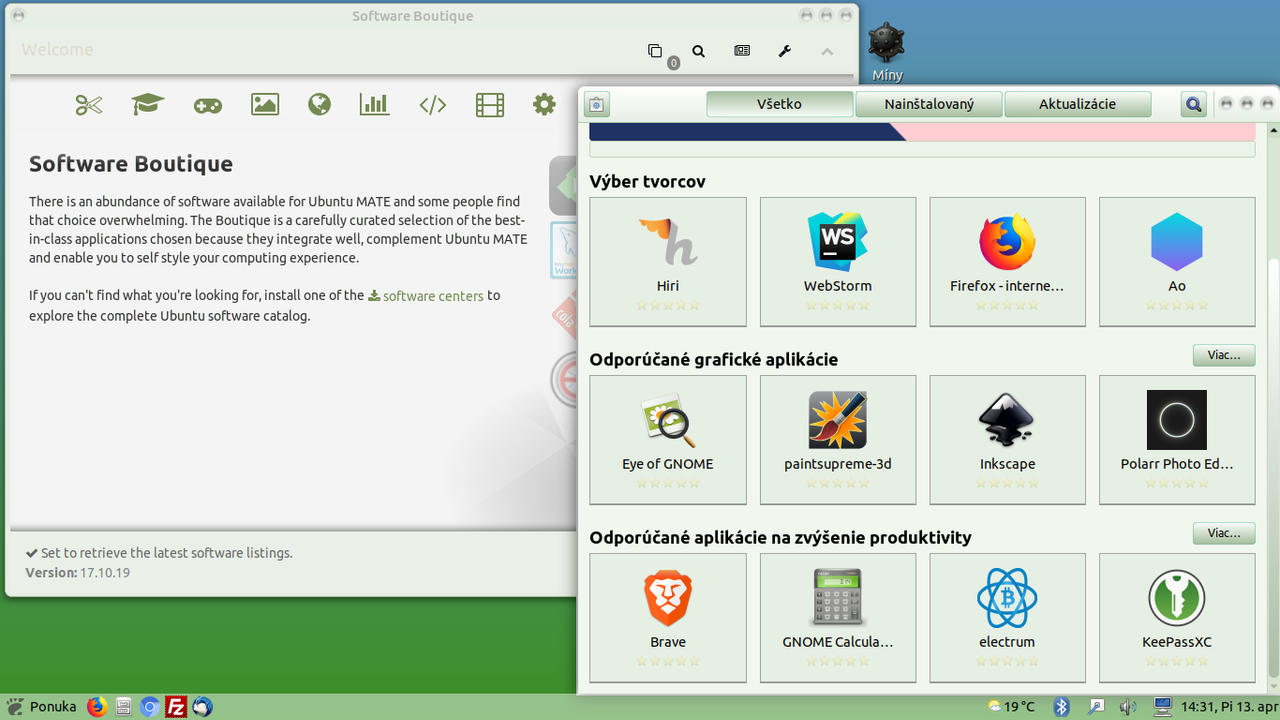1280x720 pixels.
Task: Click the 19 °C weather indicator
Action: point(1011,707)
